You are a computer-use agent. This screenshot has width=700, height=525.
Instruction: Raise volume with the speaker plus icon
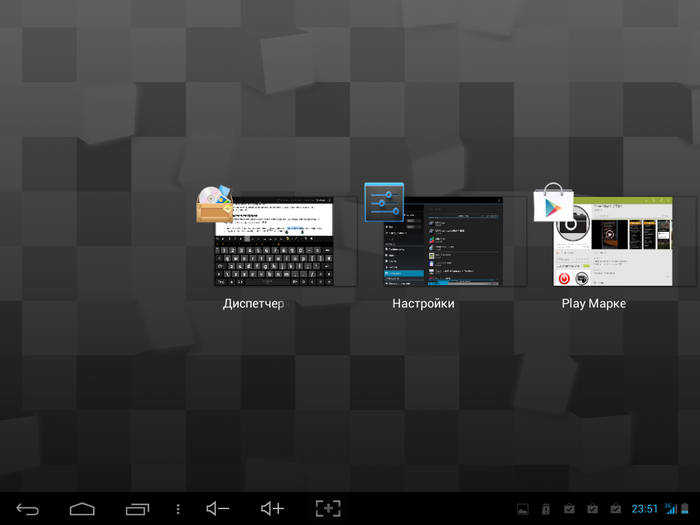tap(272, 508)
